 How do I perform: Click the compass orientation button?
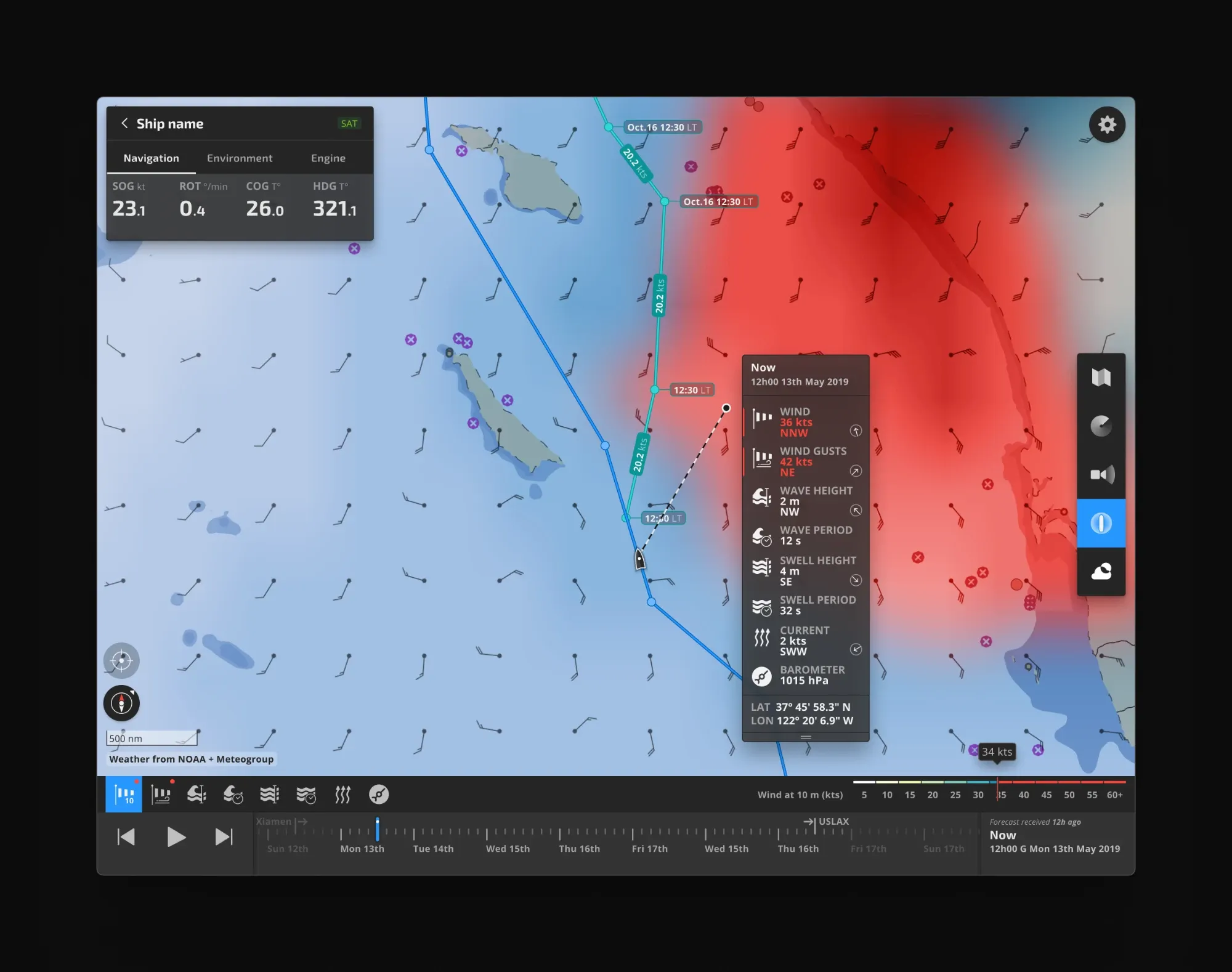(121, 703)
